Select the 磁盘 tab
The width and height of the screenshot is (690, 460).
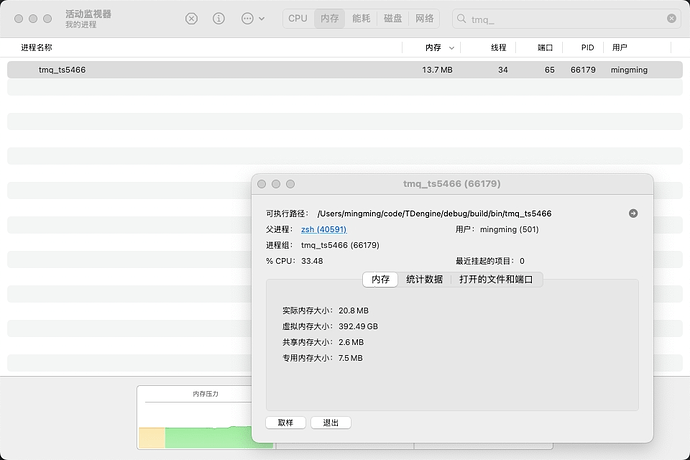click(393, 19)
